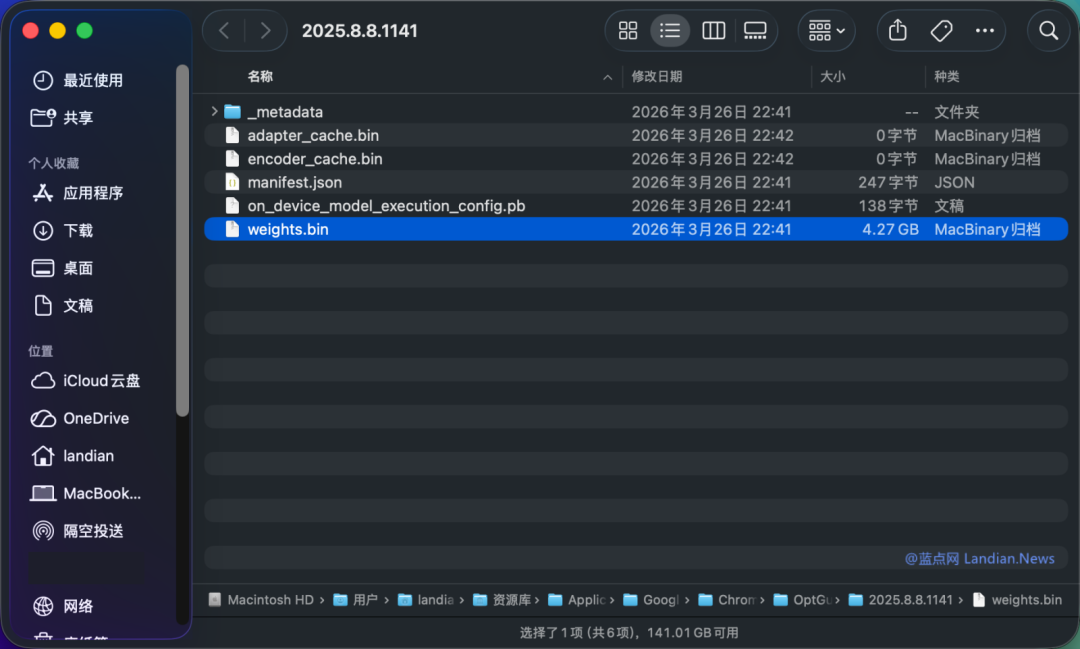
Task: Expand the _metadata folder disclosure triangle
Action: (212, 111)
